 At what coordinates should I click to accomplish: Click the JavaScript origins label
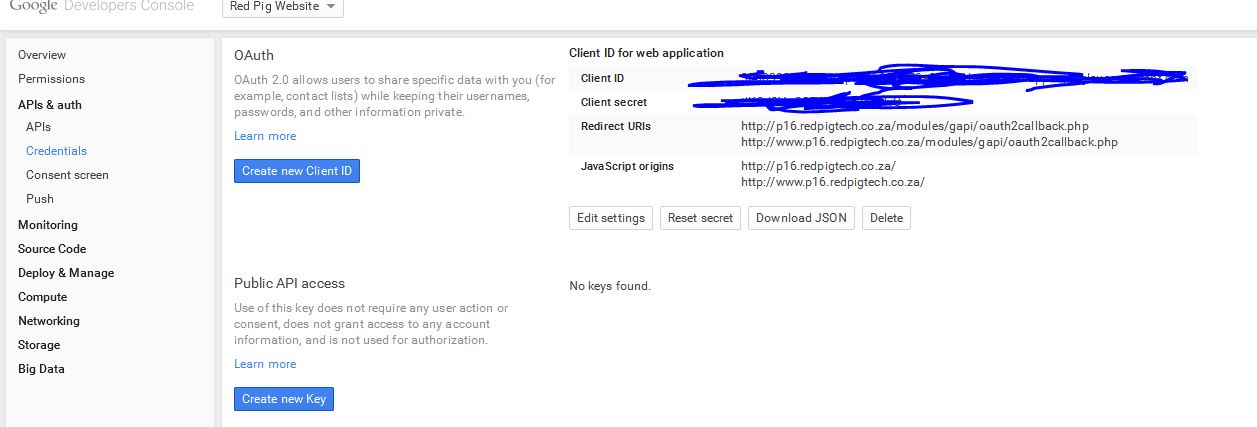pos(627,166)
